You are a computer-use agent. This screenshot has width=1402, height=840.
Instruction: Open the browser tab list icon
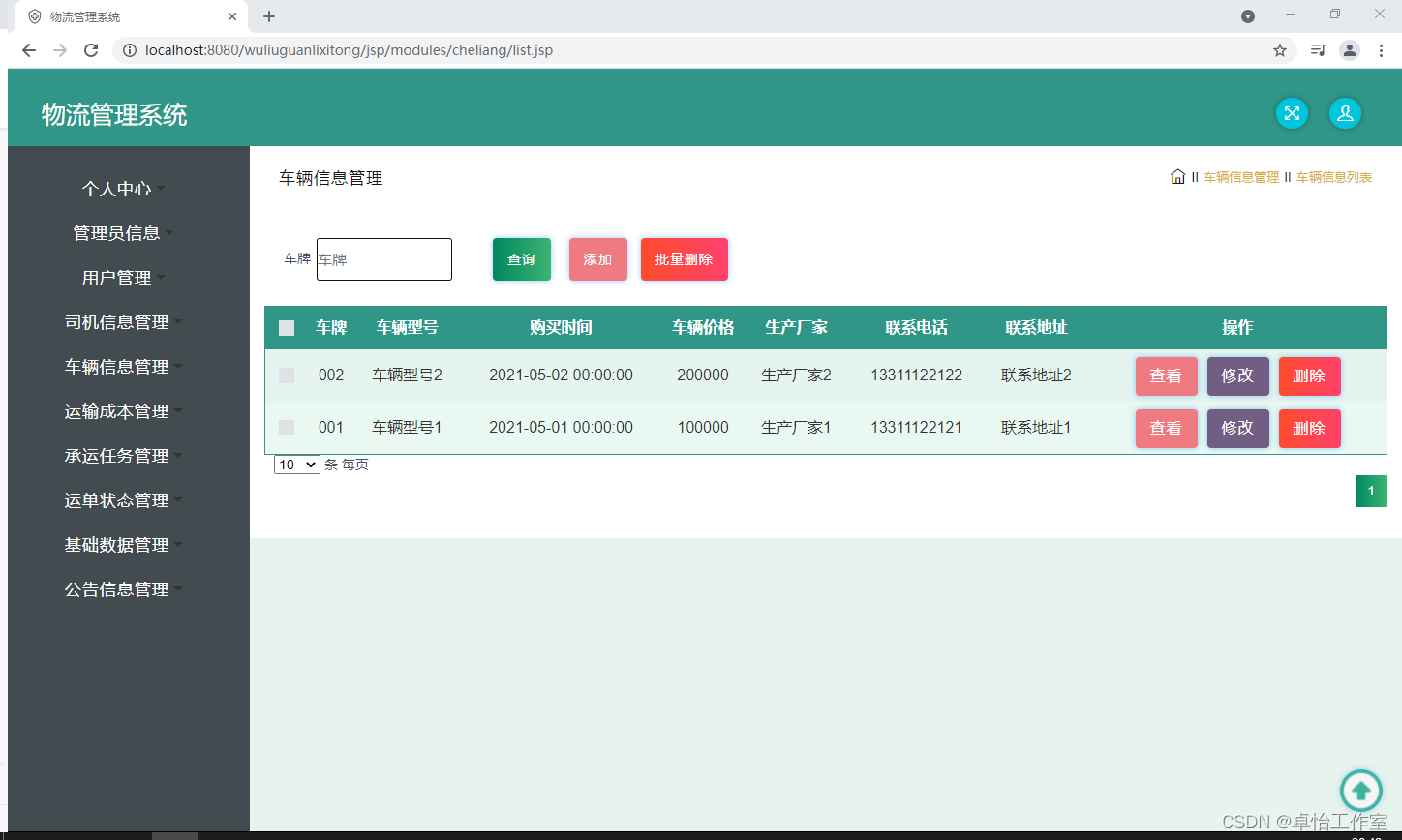click(x=1318, y=49)
